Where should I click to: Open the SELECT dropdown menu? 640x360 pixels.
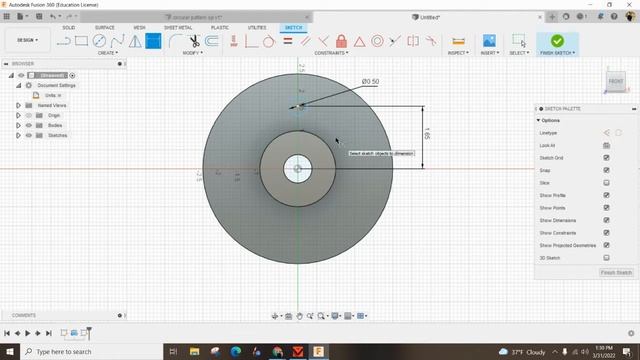click(x=519, y=53)
